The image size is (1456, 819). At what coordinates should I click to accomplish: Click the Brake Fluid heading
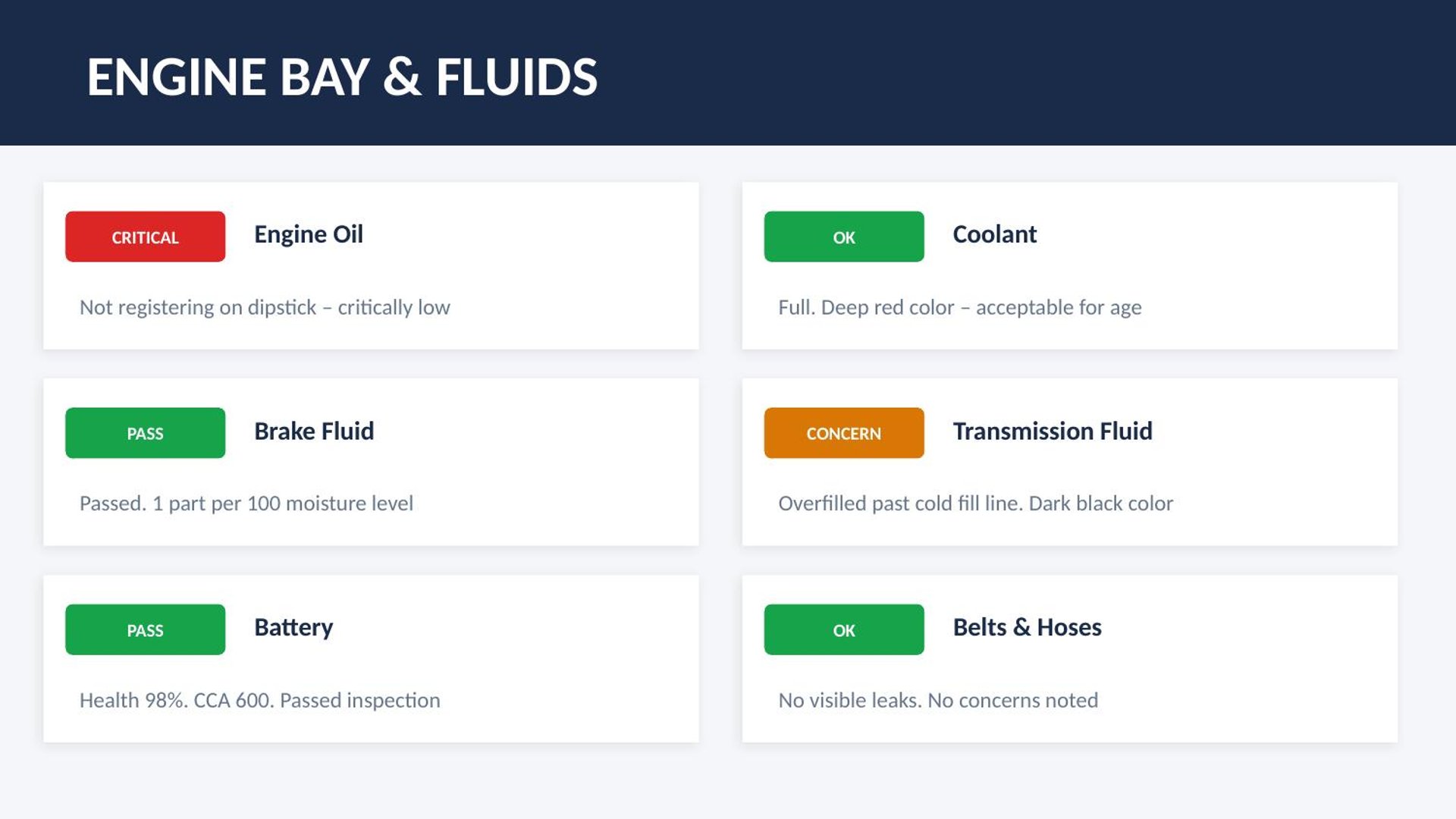coord(313,431)
